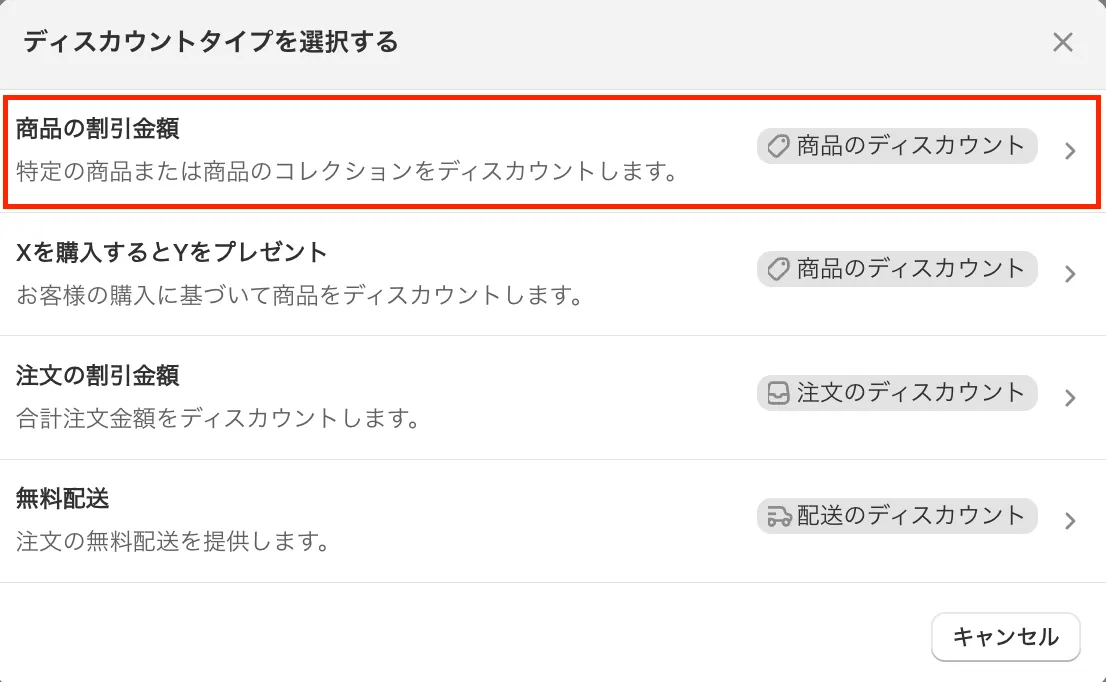Select the 商品の割引金額 discount type
The height and width of the screenshot is (682, 1106).
98,129
